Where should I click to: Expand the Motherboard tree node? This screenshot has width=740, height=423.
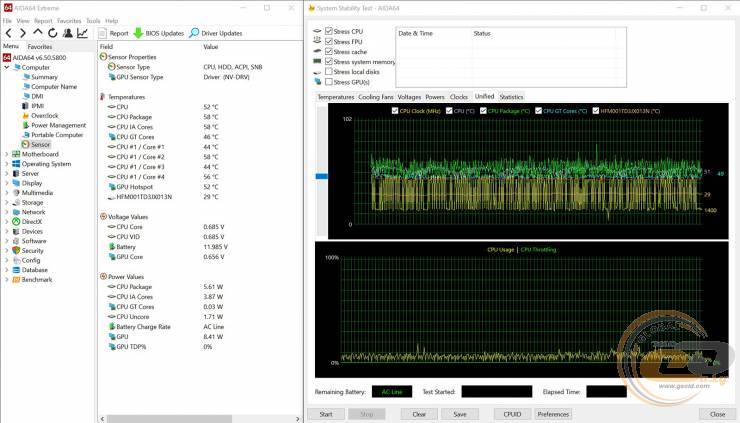pos(7,154)
